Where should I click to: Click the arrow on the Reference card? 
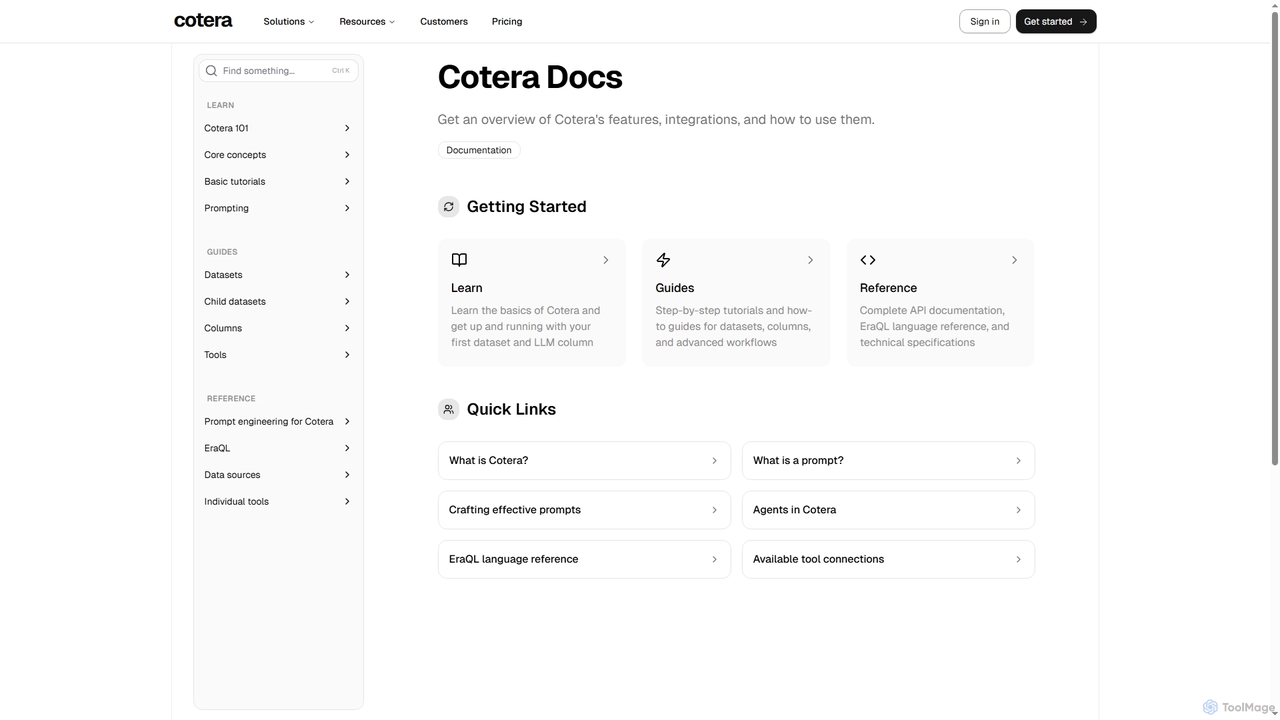pos(1014,260)
